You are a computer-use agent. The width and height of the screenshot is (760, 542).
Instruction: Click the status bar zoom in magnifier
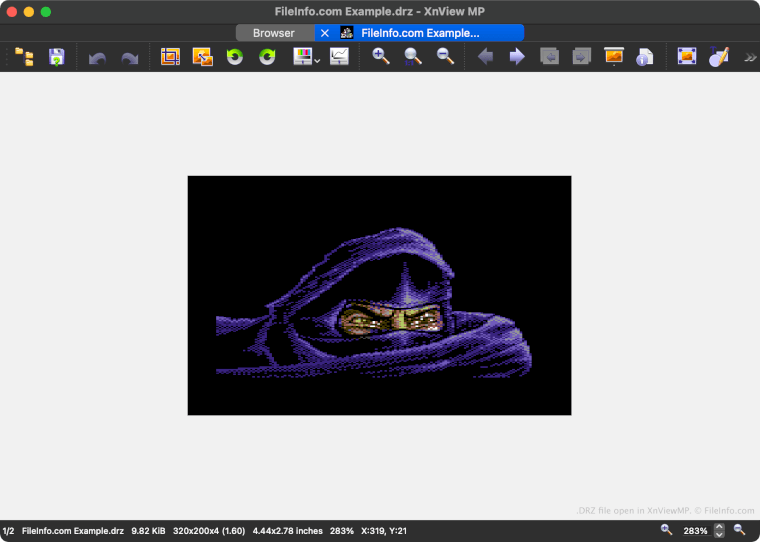pos(667,530)
